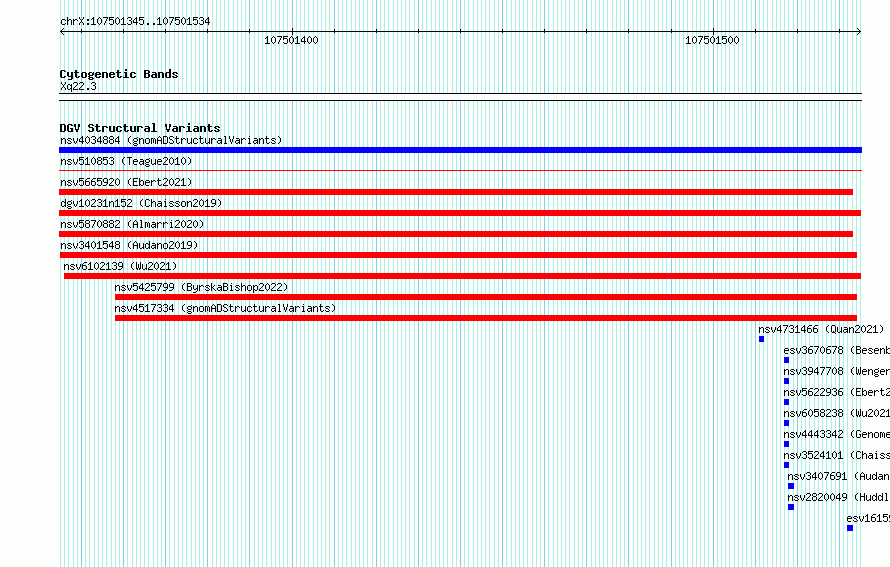Image resolution: width=890 pixels, height=567 pixels.
Task: Click the blue marker under nsv4731466
Action: point(762,339)
